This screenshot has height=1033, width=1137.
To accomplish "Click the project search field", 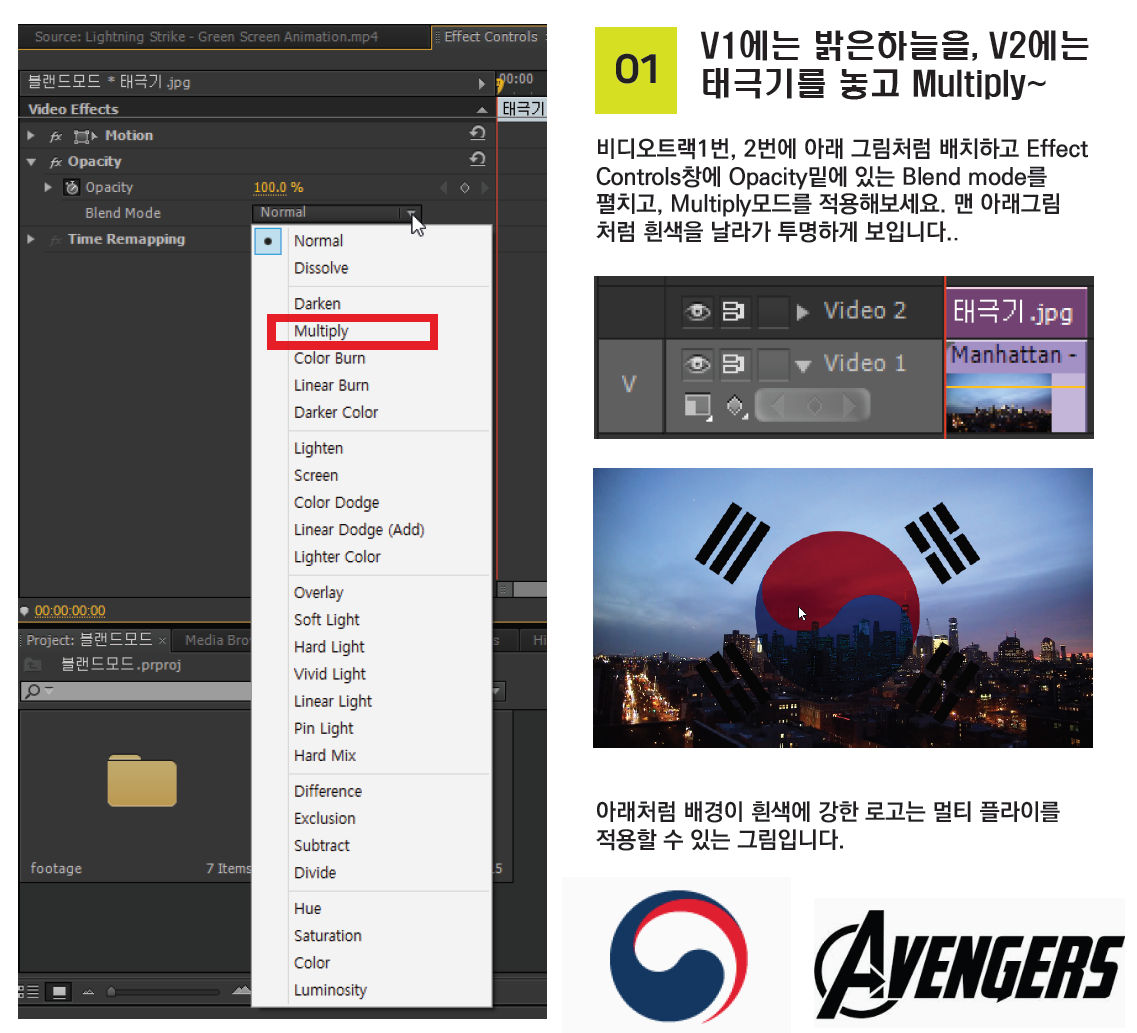I will point(136,691).
